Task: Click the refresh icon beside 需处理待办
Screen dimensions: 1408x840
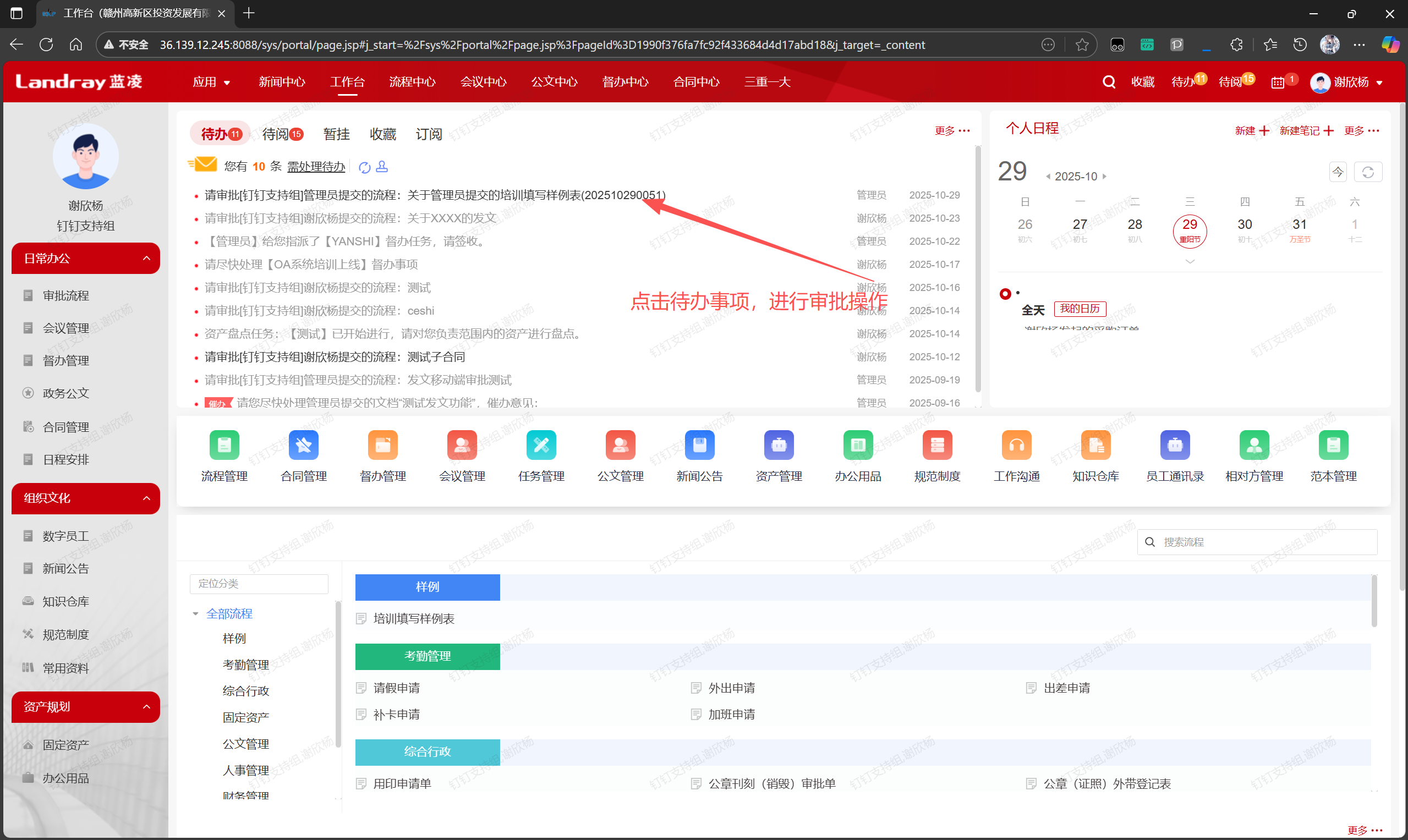Action: pyautogui.click(x=365, y=167)
